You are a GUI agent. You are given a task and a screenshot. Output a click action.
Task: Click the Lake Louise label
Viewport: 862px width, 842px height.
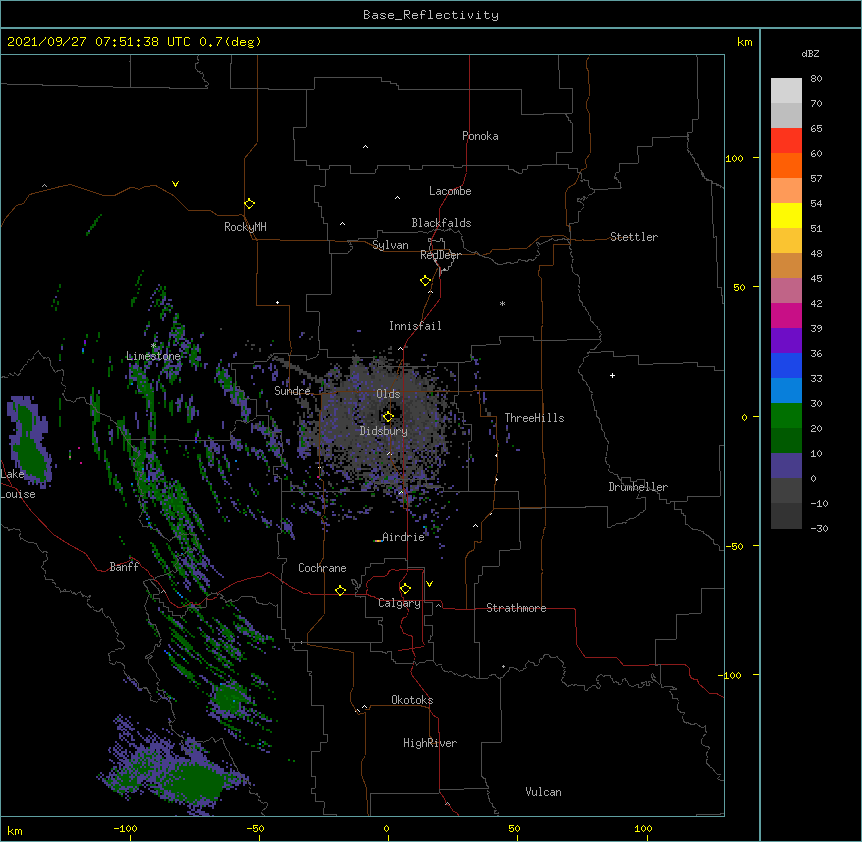tap(18, 484)
